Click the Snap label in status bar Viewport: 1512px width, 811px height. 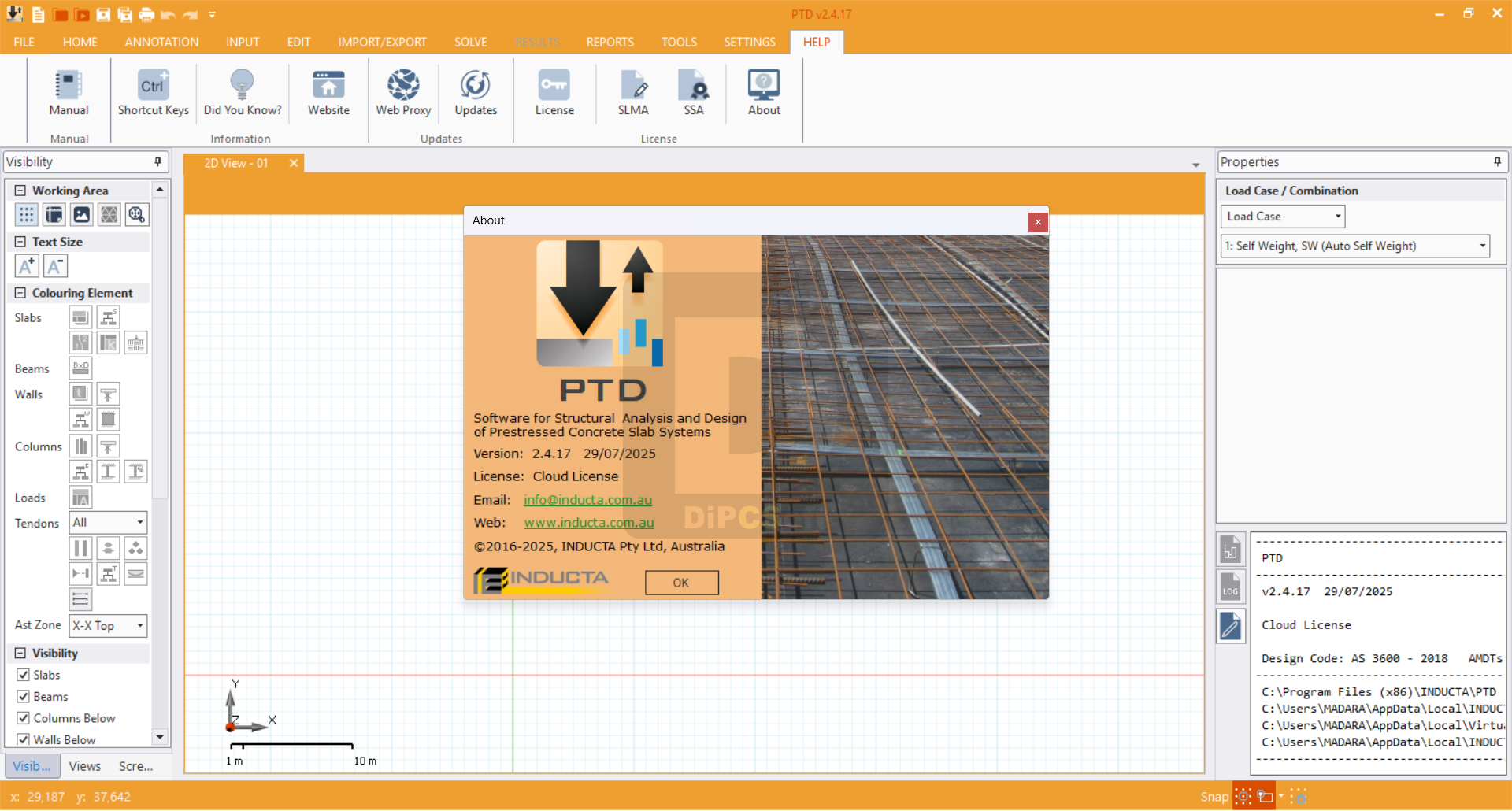coord(1214,797)
